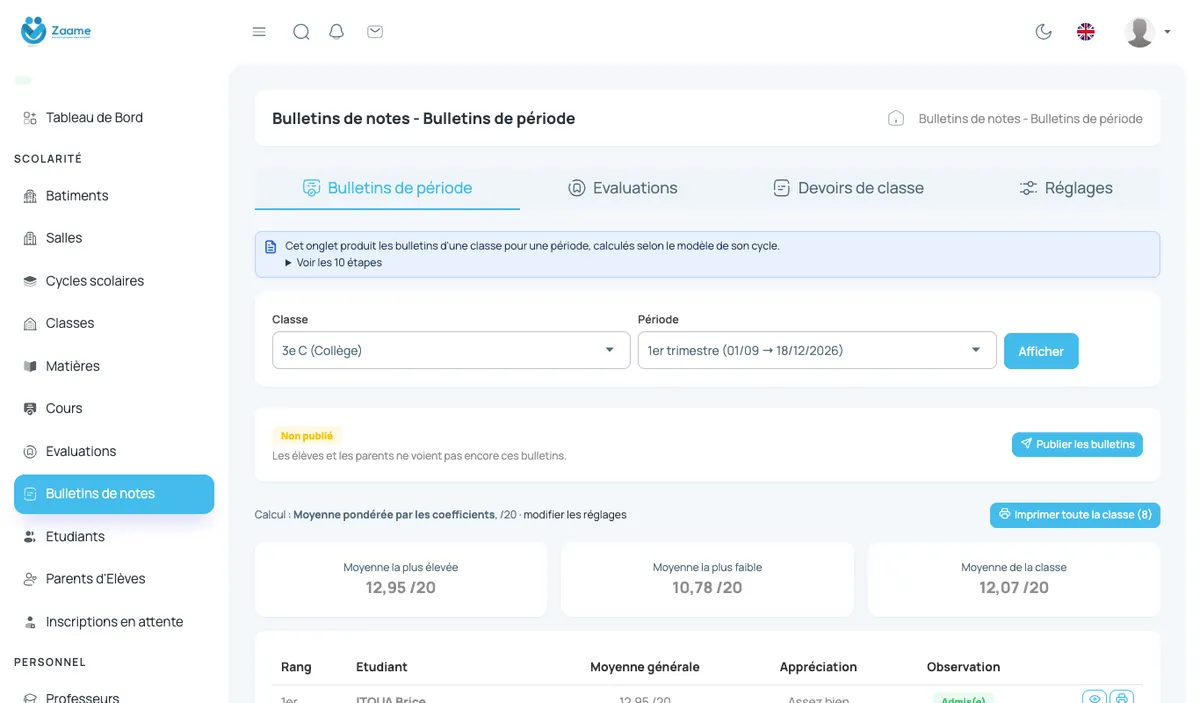The image size is (1200, 703).
Task: Open the user avatar menu
Action: pos(1140,32)
